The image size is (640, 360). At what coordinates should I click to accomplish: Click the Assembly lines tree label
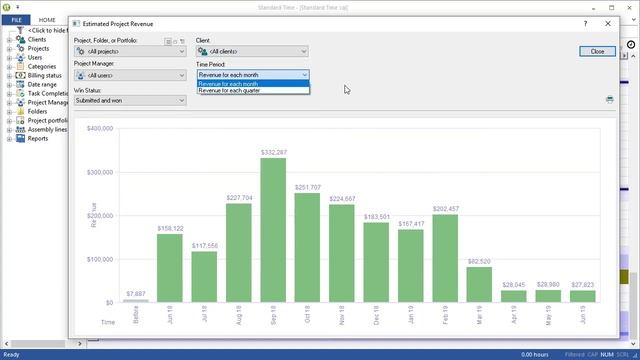pyautogui.click(x=47, y=129)
